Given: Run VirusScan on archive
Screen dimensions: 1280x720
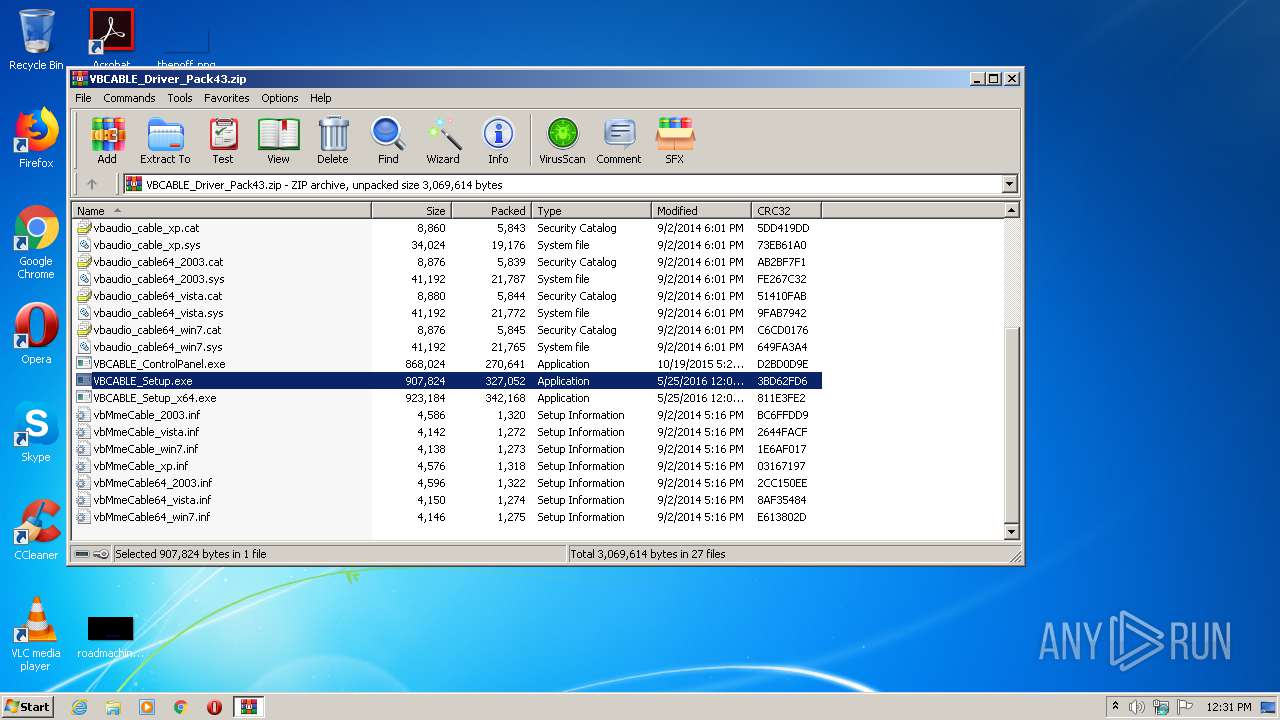Looking at the screenshot, I should [562, 140].
